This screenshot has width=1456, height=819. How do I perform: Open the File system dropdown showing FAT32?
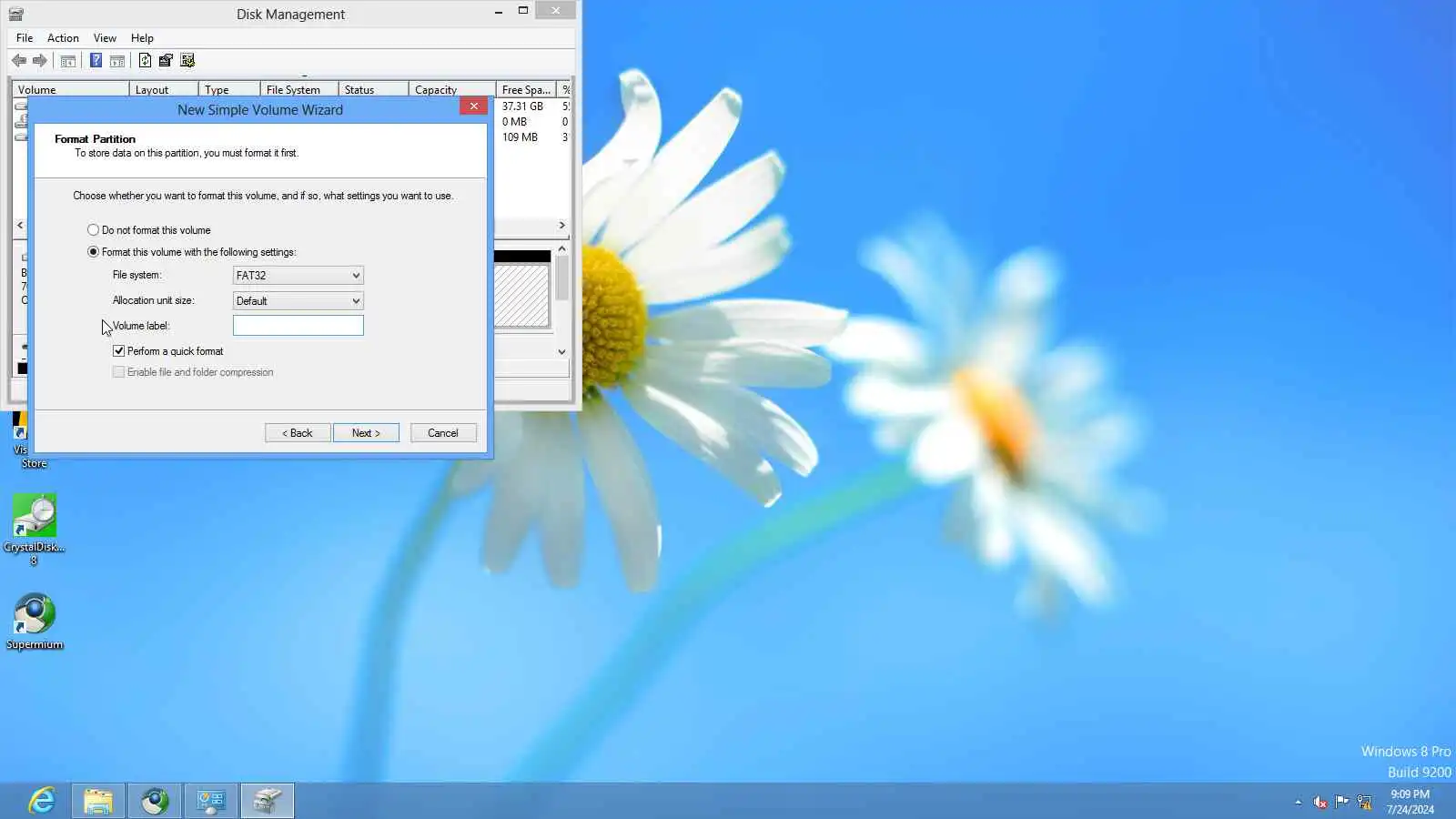(x=298, y=276)
